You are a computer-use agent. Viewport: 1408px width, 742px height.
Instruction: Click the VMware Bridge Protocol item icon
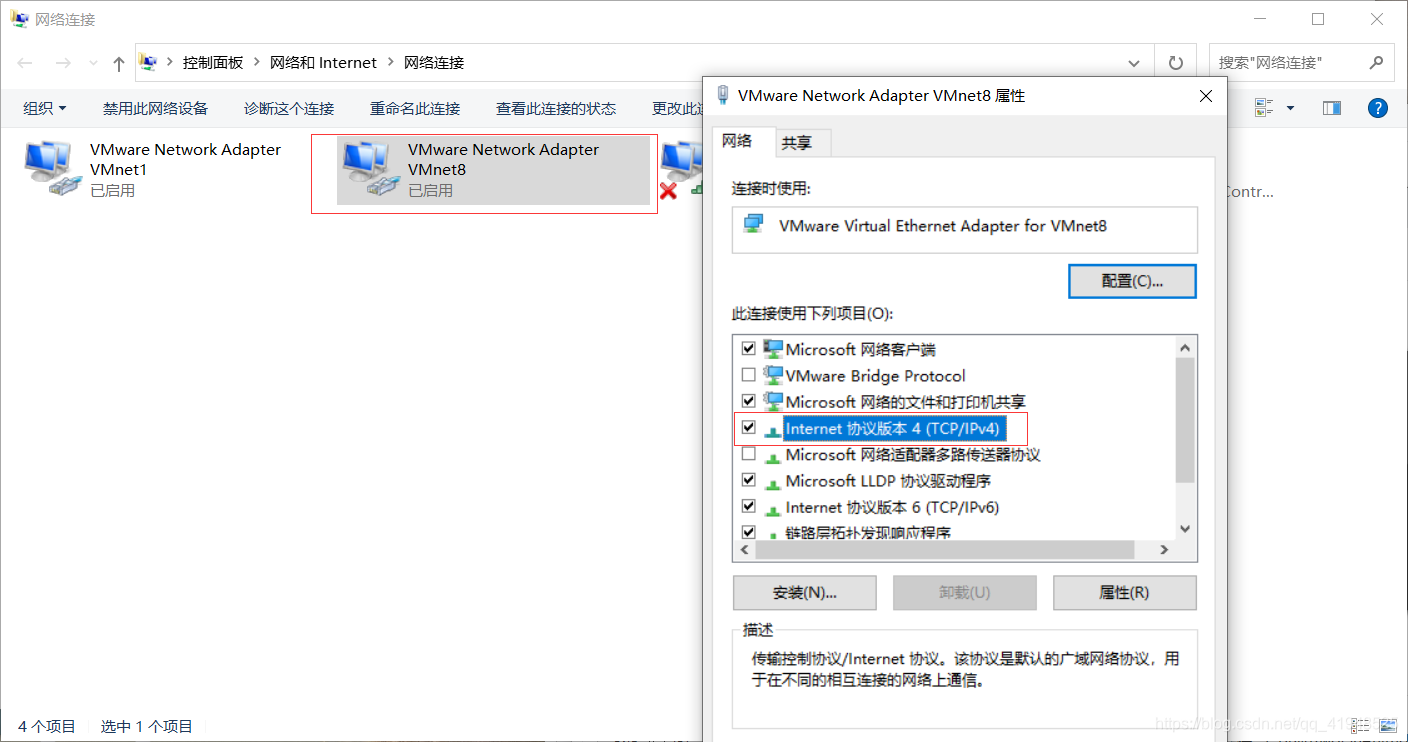pyautogui.click(x=773, y=375)
